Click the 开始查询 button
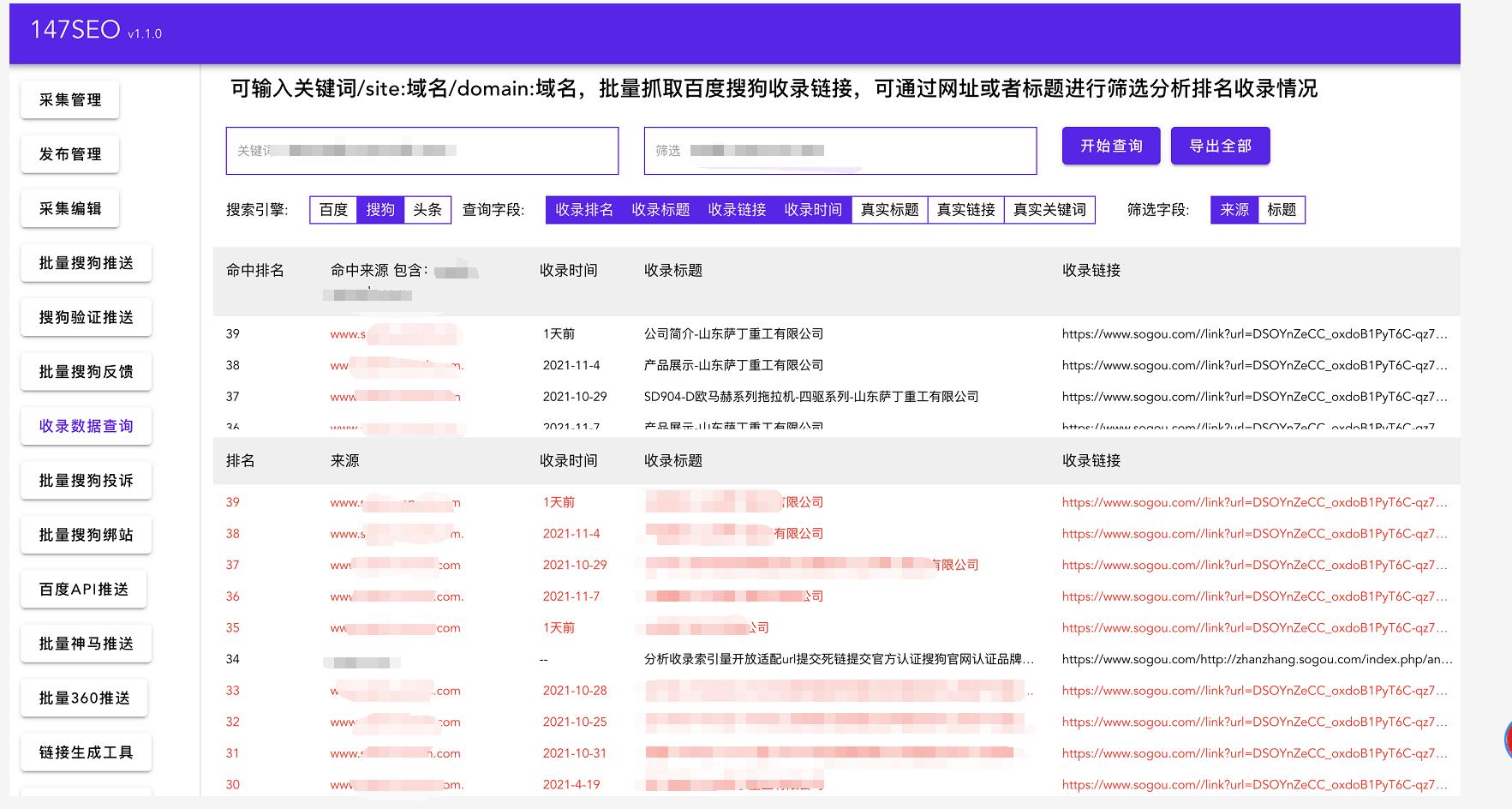 1110,146
